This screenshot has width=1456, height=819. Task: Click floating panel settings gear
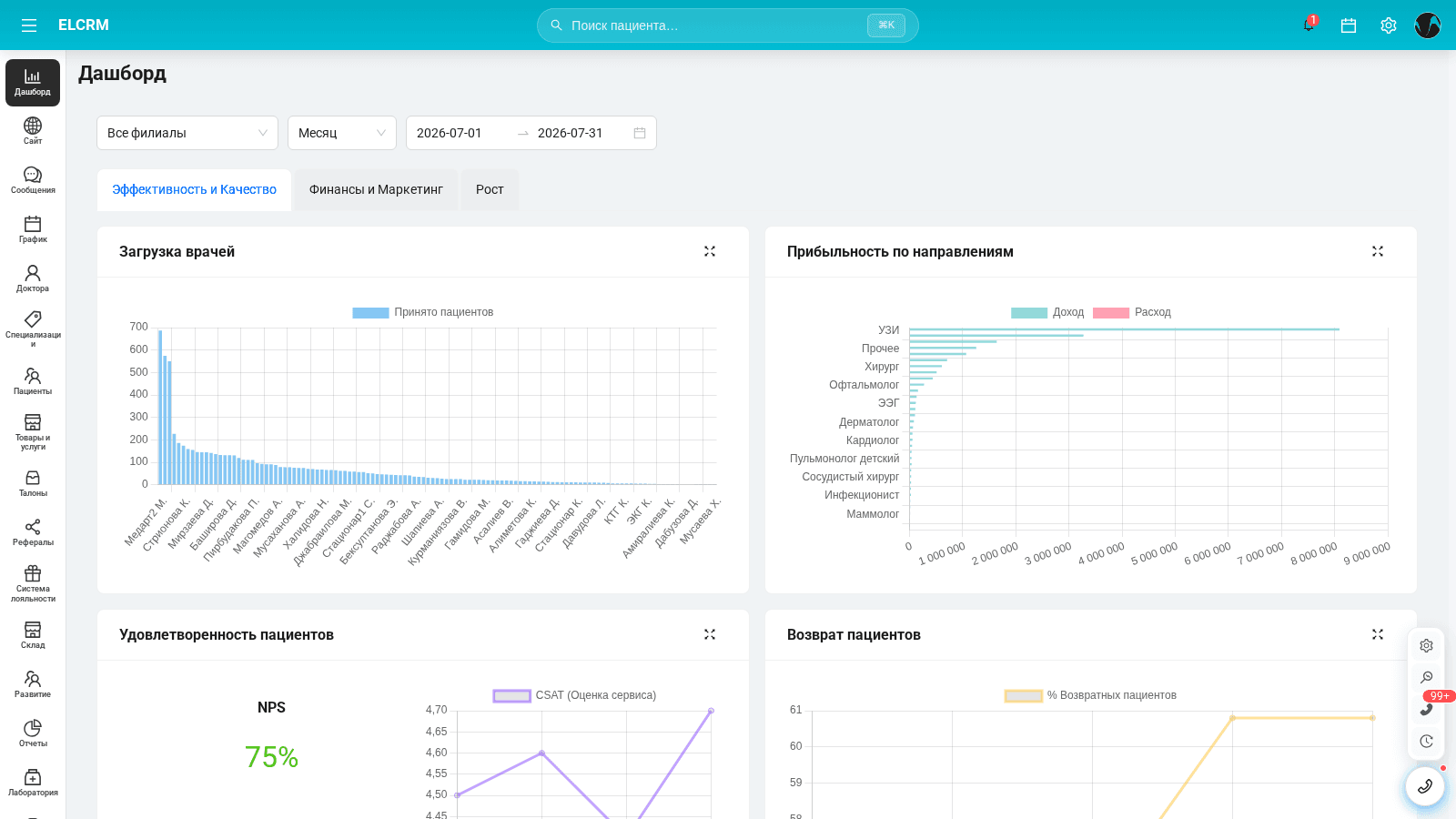click(1426, 645)
